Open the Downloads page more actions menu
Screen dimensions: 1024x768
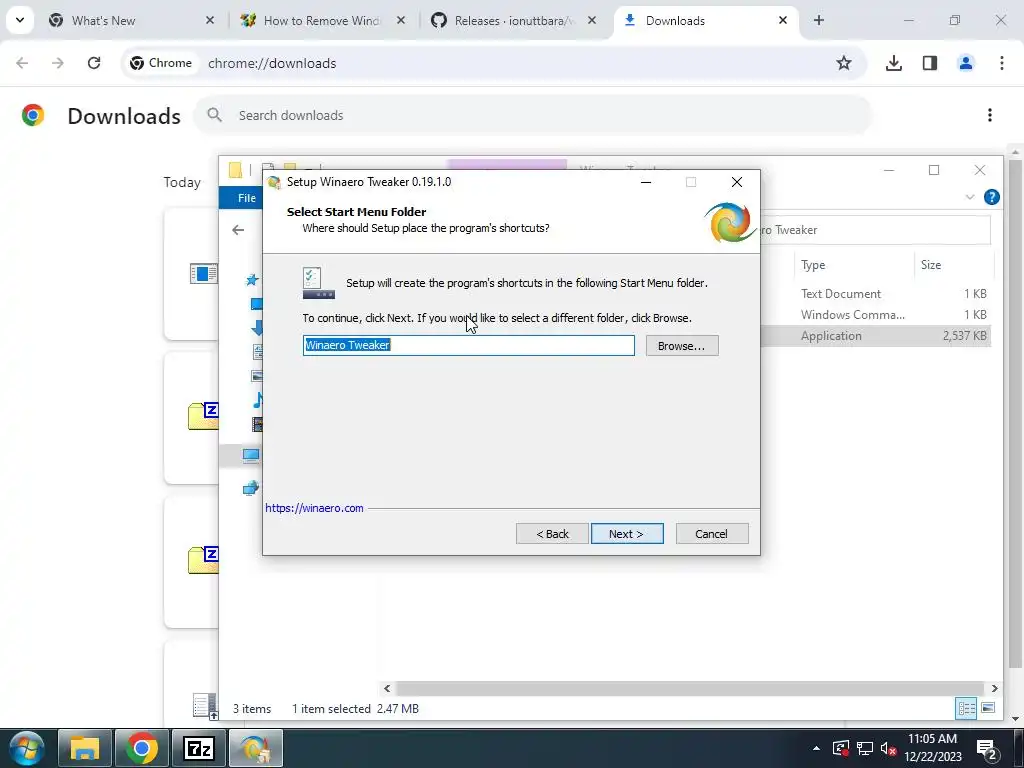point(990,115)
